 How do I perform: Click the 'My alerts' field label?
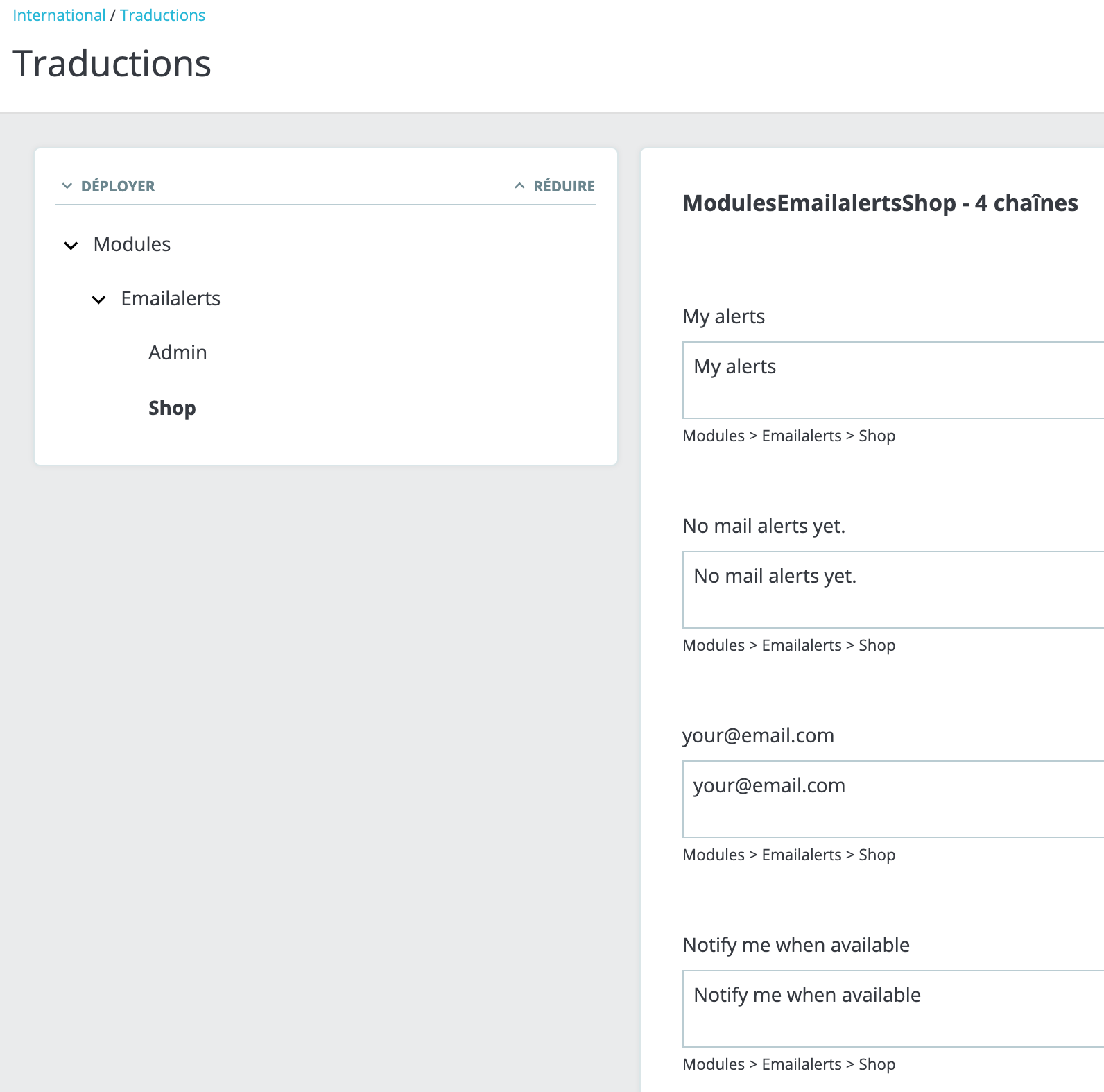pos(723,316)
